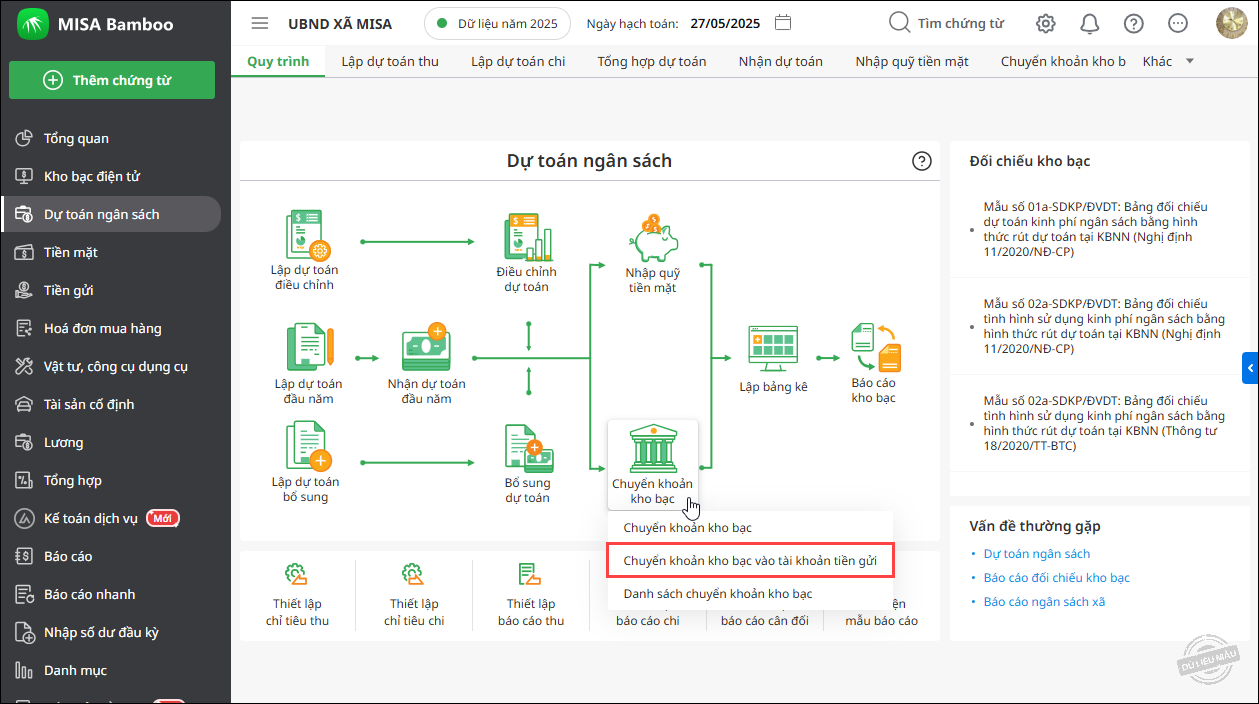The image size is (1259, 704).
Task: Click the accounting date 27/05/2025 field
Action: (x=723, y=23)
